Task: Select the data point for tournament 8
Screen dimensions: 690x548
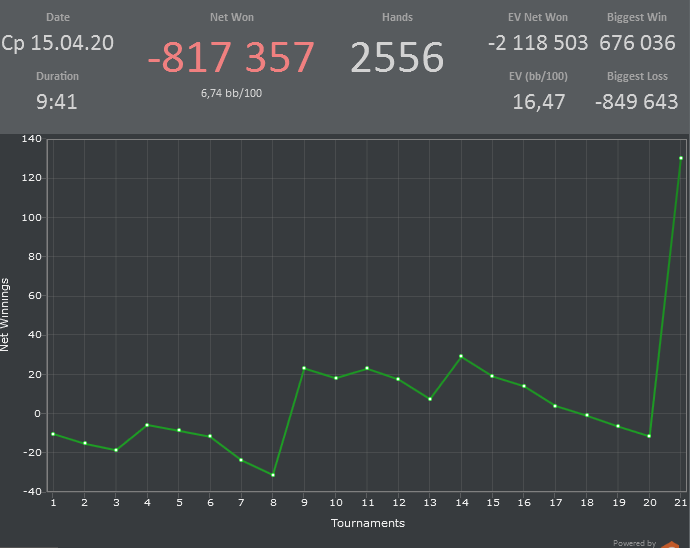Action: click(273, 475)
